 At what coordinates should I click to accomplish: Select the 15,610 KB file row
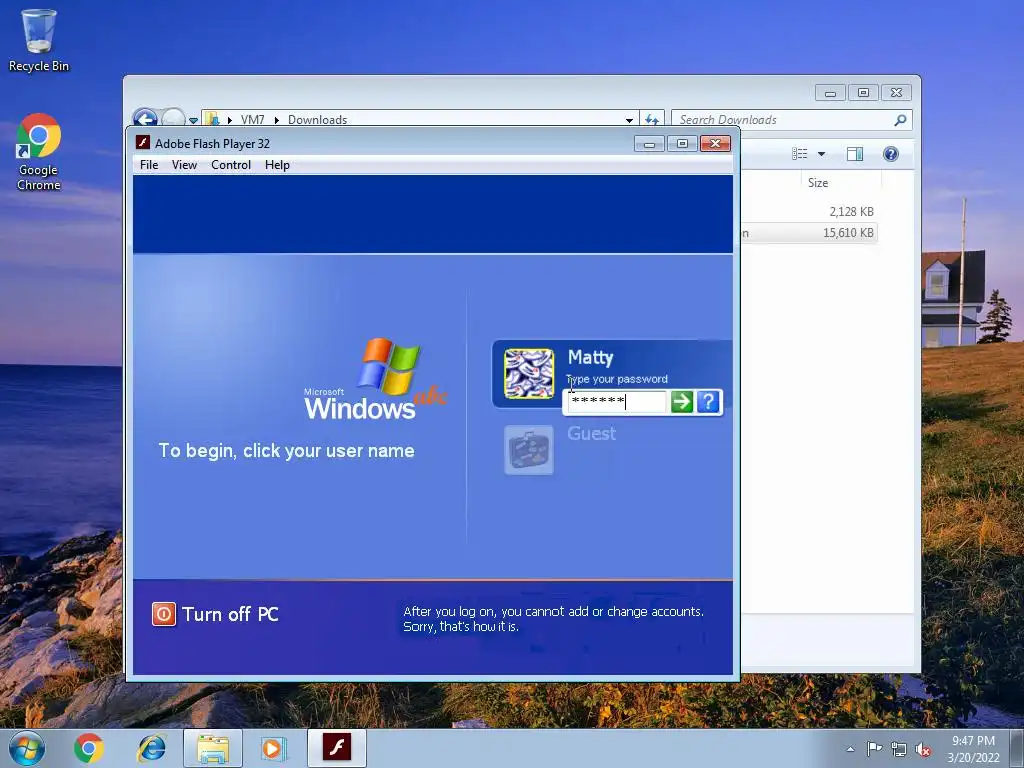[x=810, y=232]
